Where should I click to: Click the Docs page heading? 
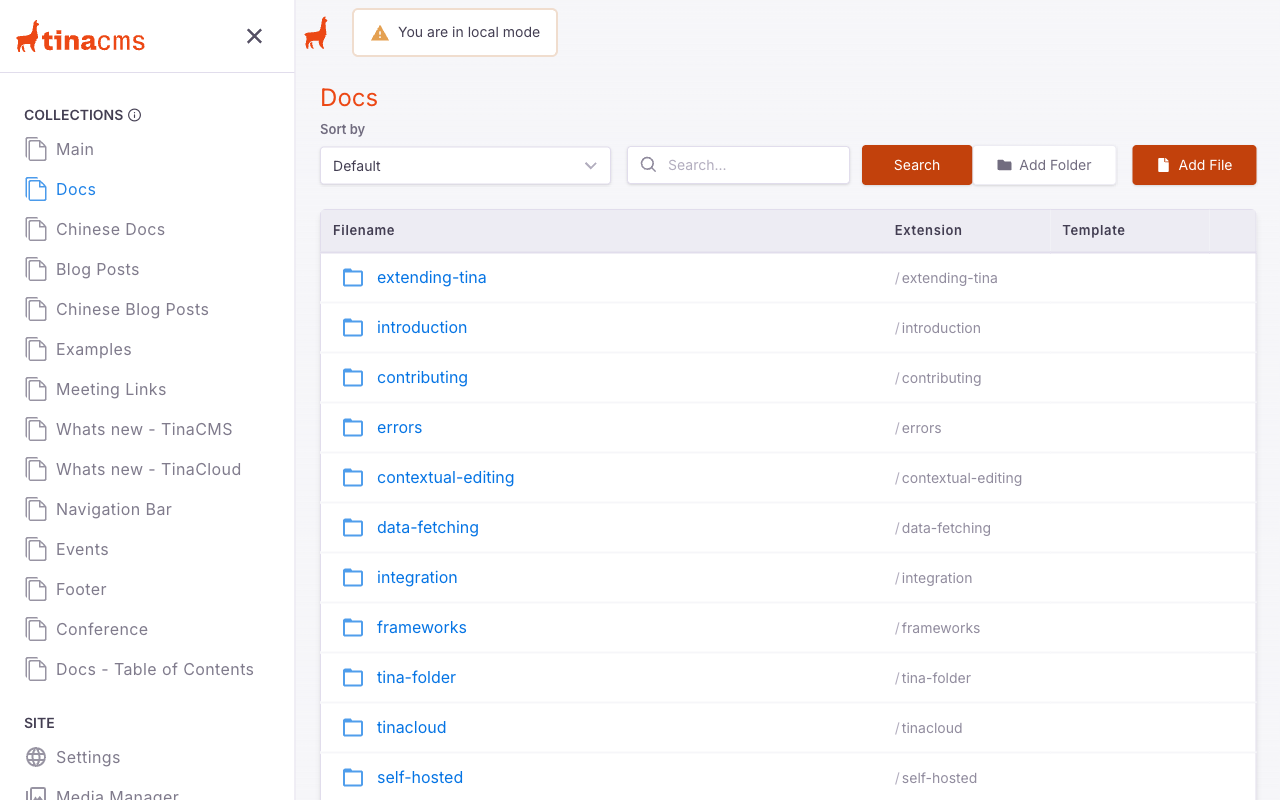(349, 98)
